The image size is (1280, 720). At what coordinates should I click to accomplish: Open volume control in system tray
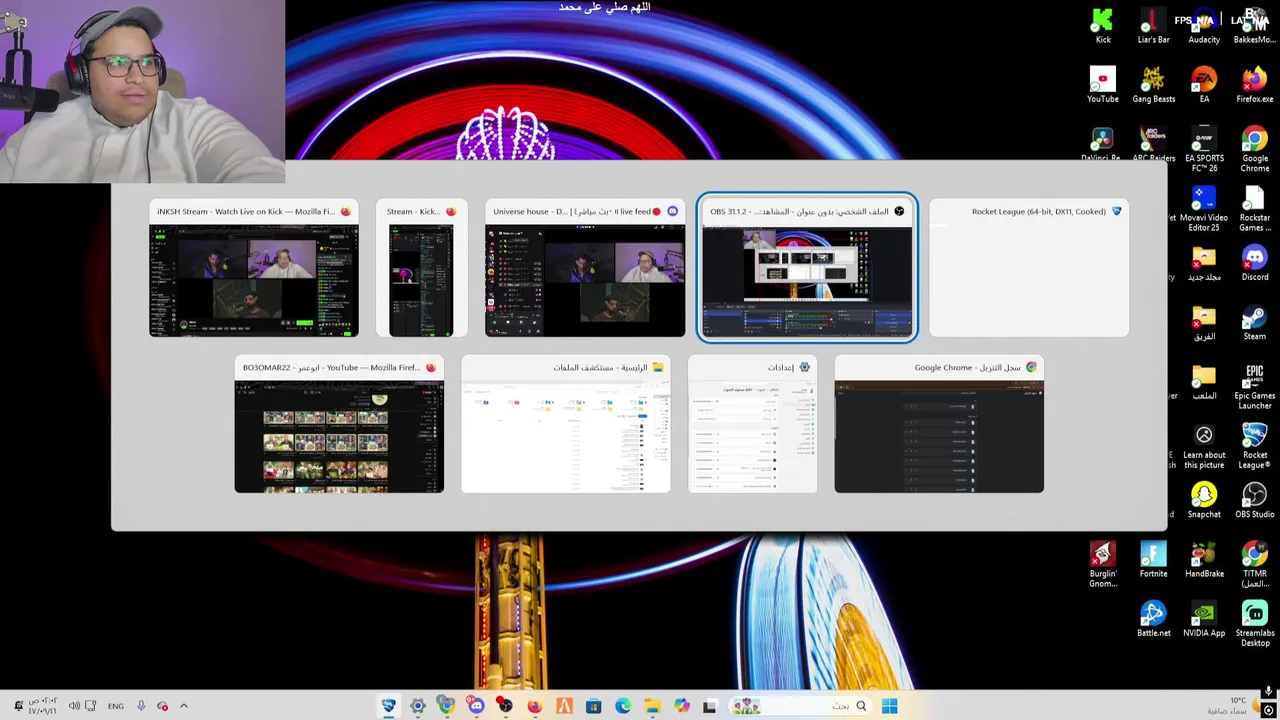coord(74,706)
